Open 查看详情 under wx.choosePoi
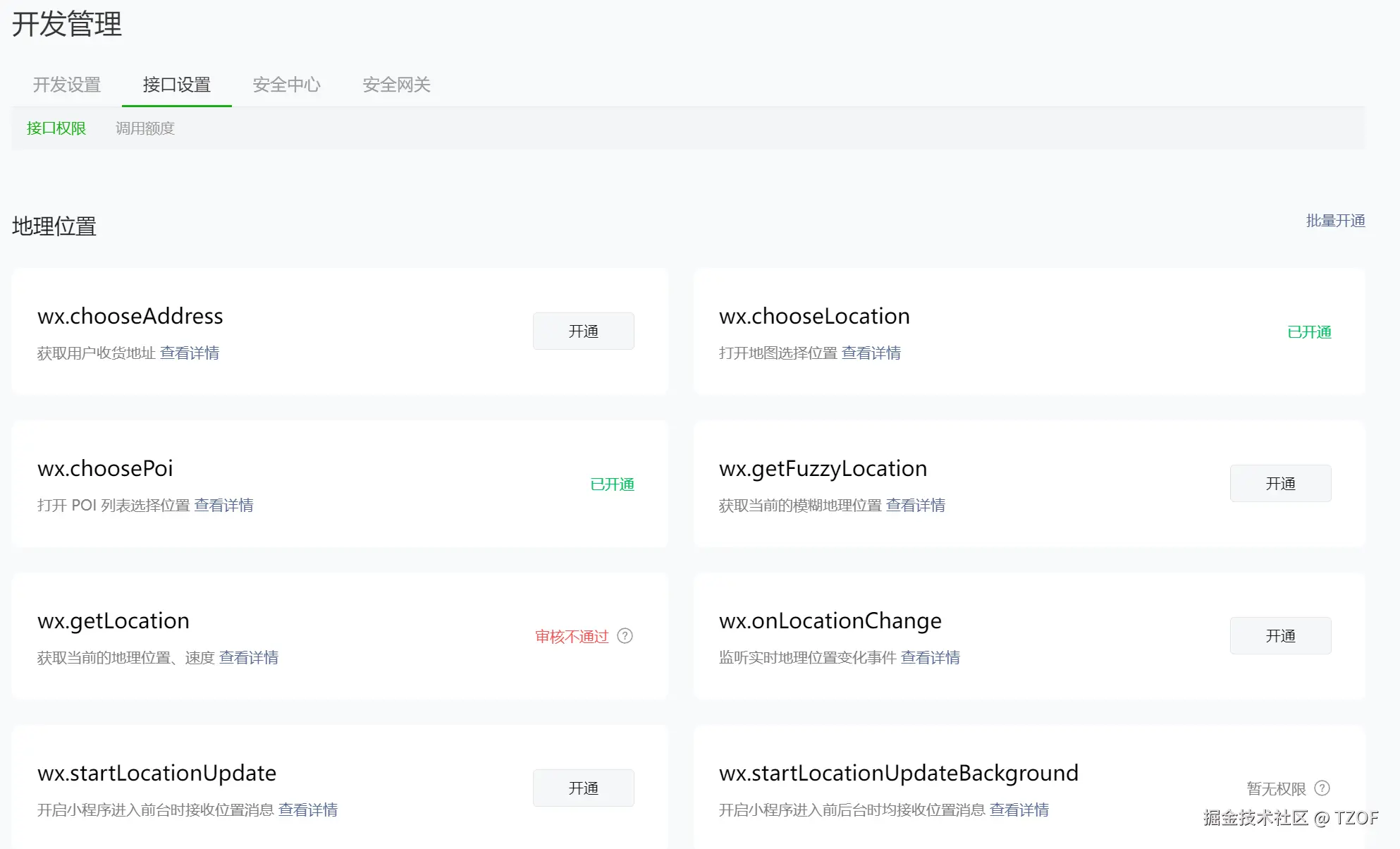 223,505
